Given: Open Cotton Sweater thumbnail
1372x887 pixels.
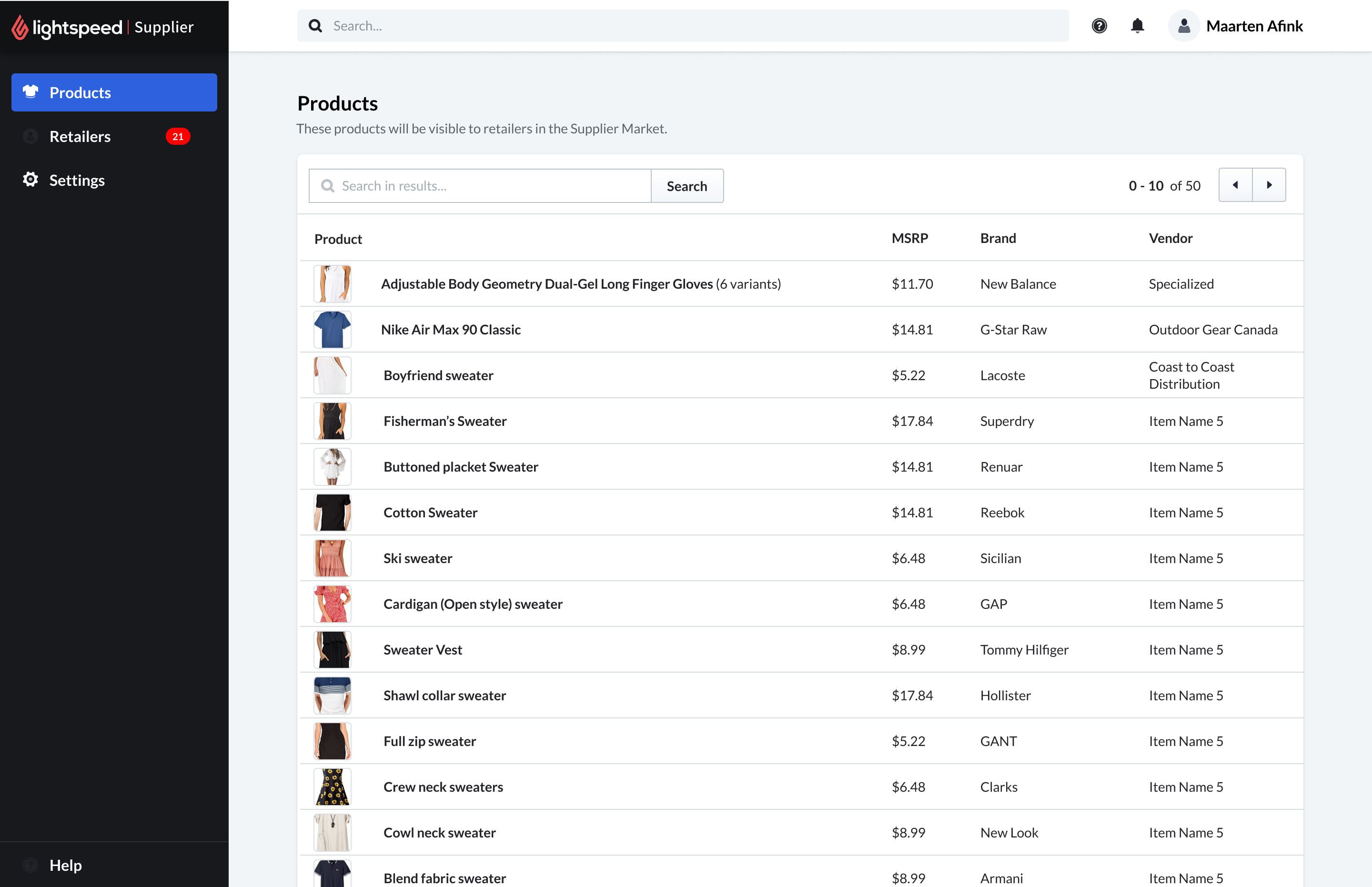Looking at the screenshot, I should [x=333, y=513].
